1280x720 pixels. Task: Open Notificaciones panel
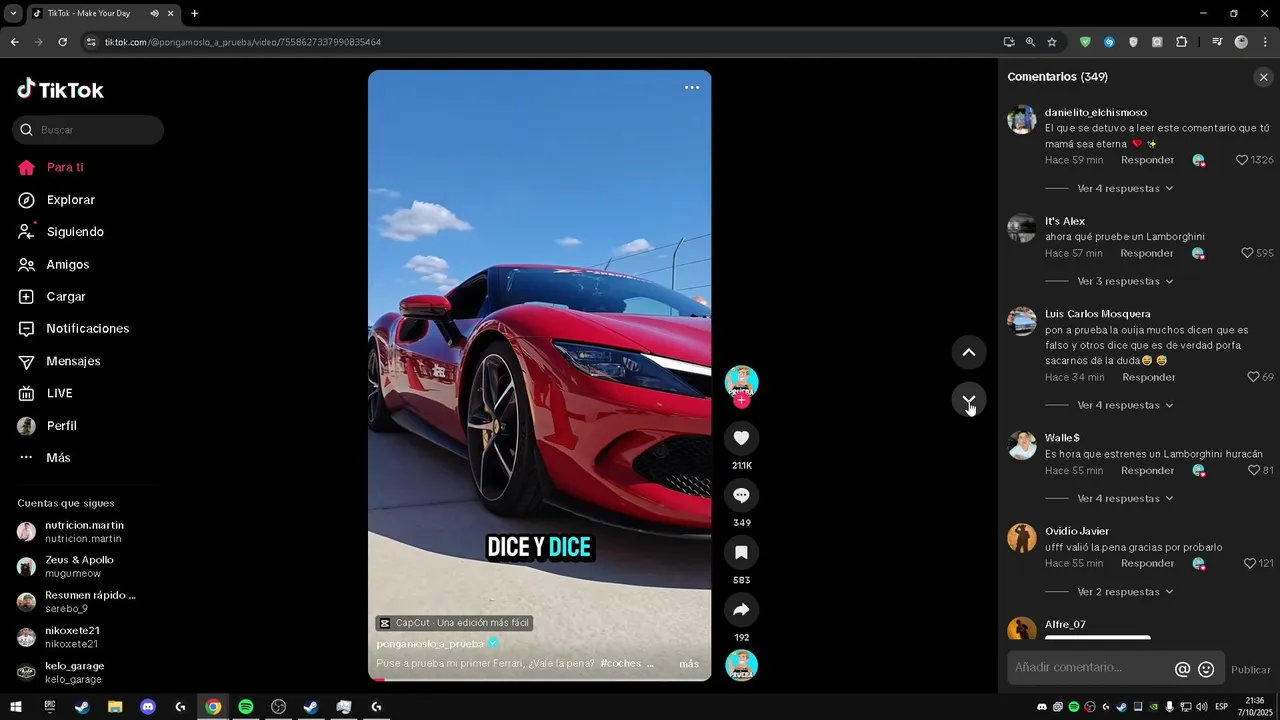(88, 329)
